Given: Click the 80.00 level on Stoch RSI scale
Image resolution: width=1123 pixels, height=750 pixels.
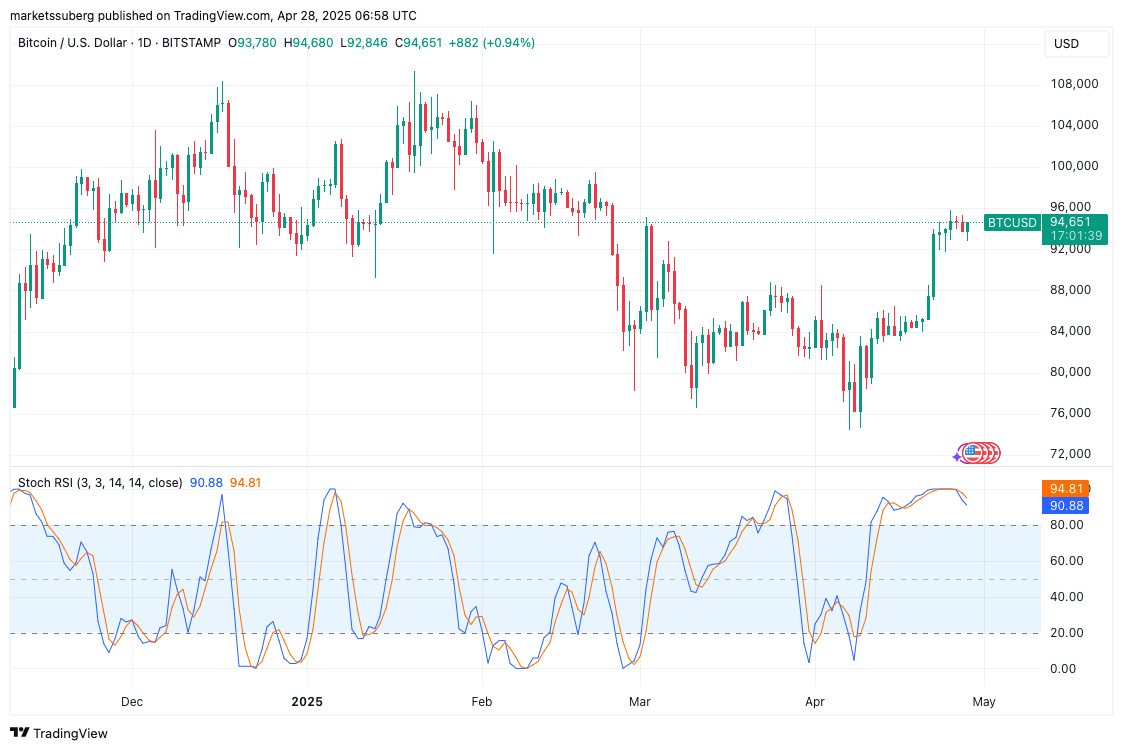Looking at the screenshot, I should click(x=1066, y=525).
